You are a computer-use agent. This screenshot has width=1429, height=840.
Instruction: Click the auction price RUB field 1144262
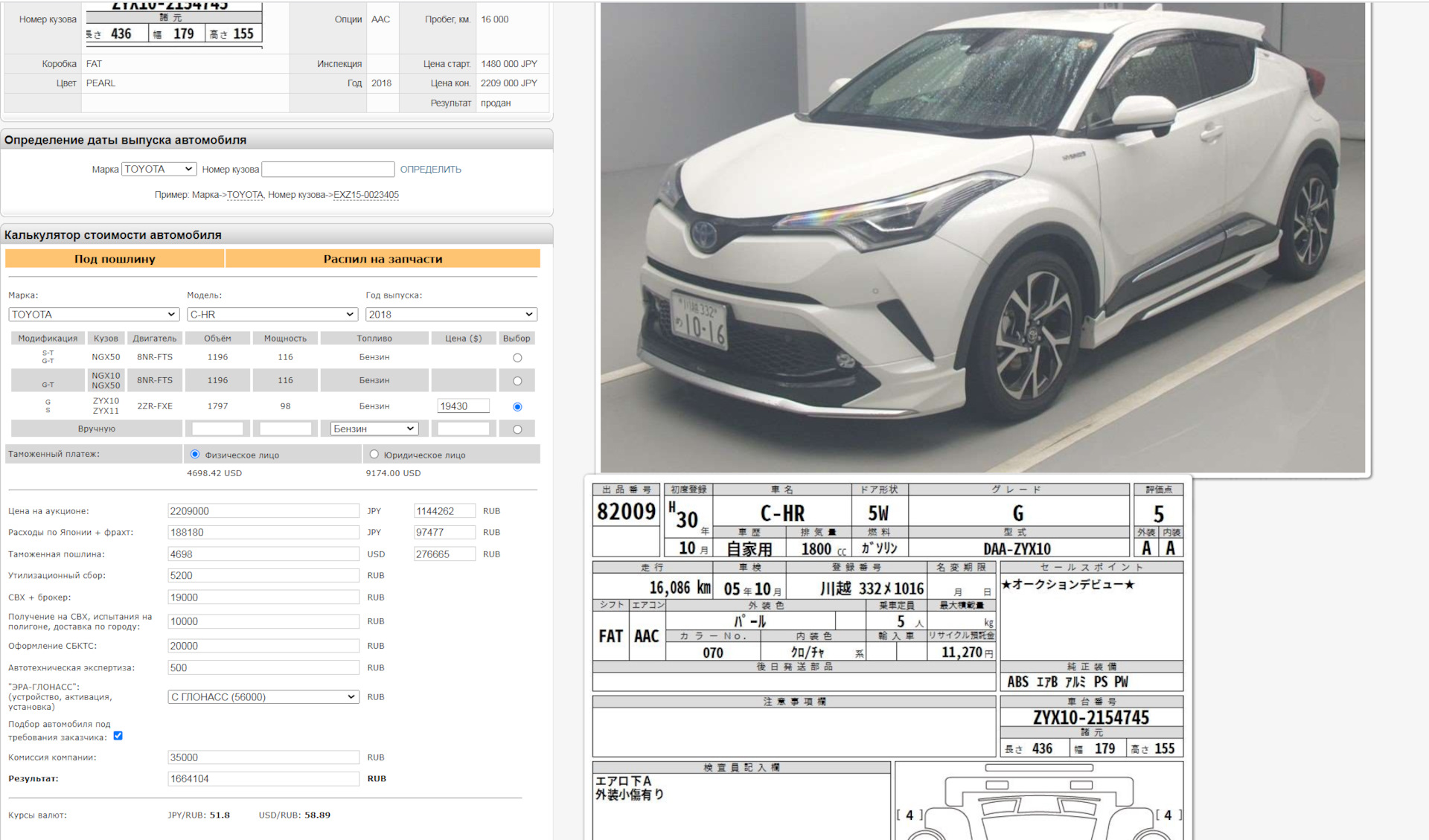pyautogui.click(x=444, y=511)
